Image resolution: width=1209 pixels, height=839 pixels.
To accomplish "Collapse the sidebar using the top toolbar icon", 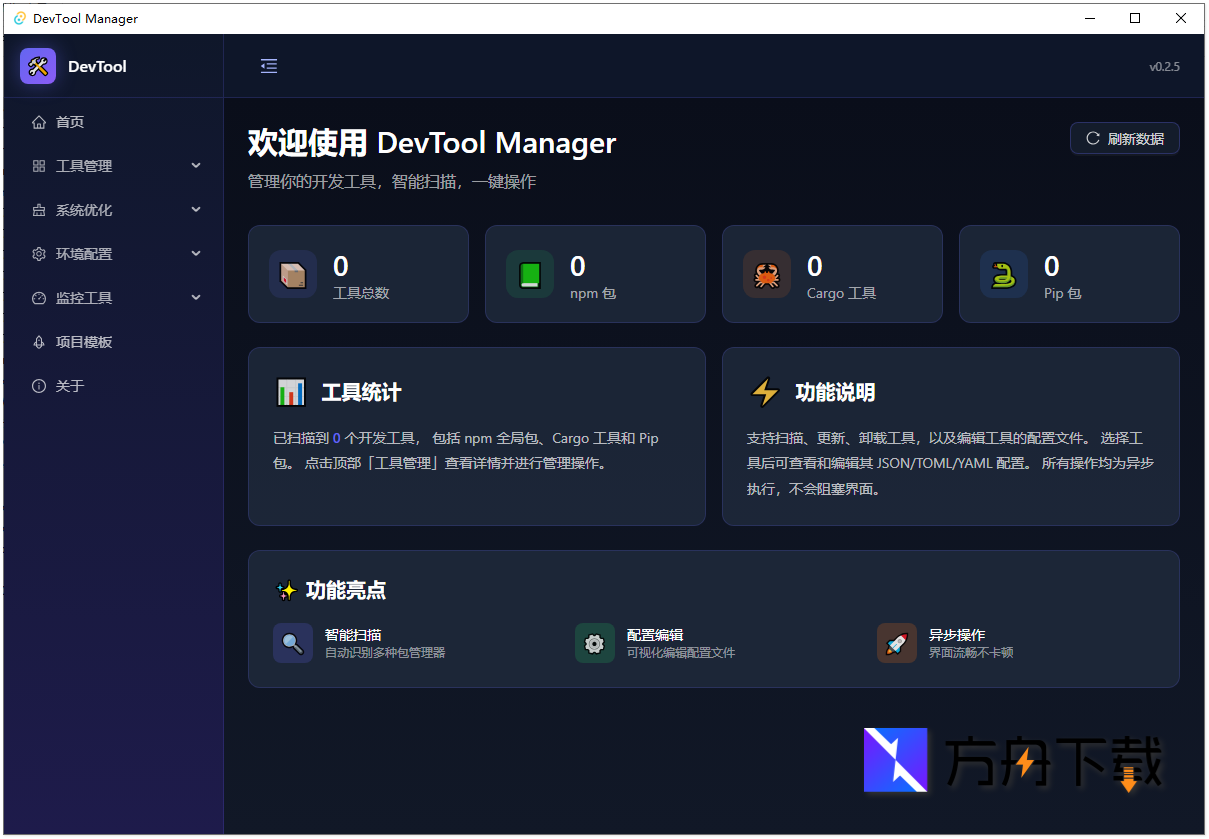I will tap(268, 66).
